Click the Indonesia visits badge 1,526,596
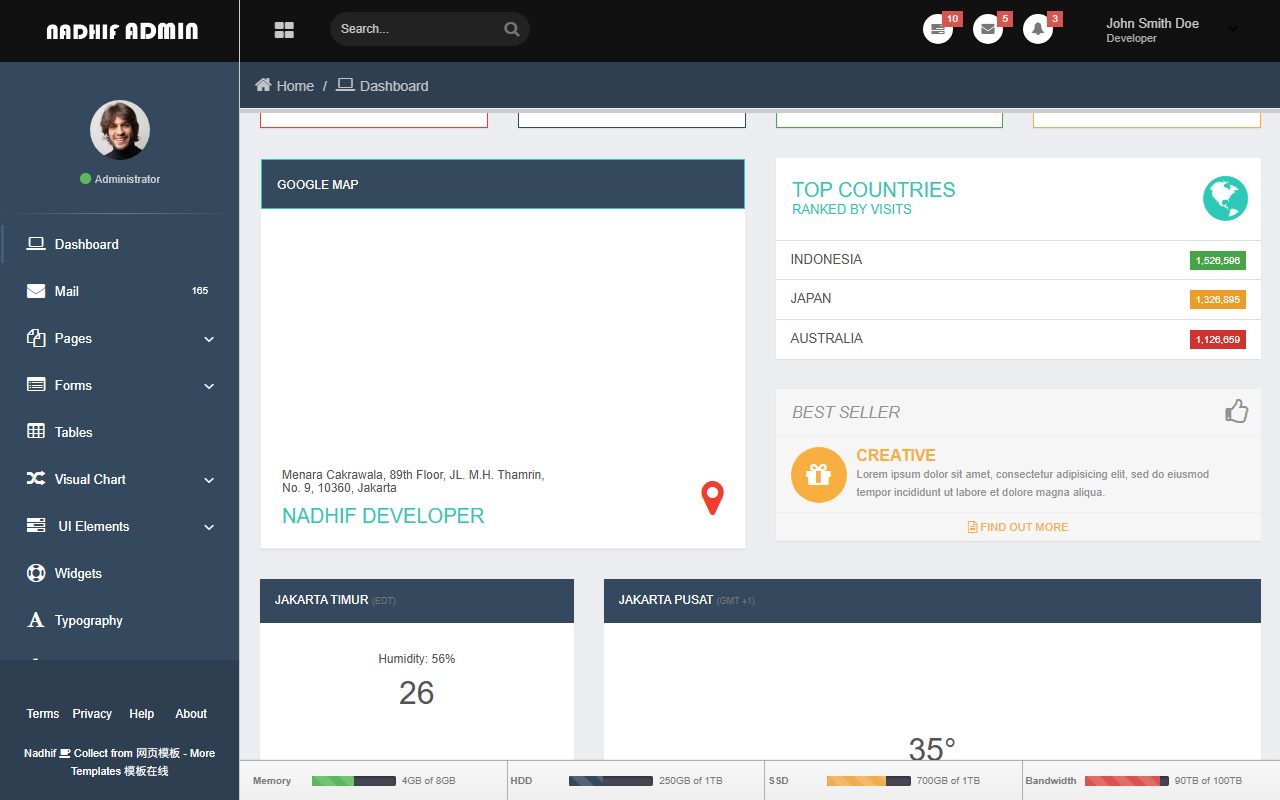The image size is (1280, 800). click(x=1217, y=260)
